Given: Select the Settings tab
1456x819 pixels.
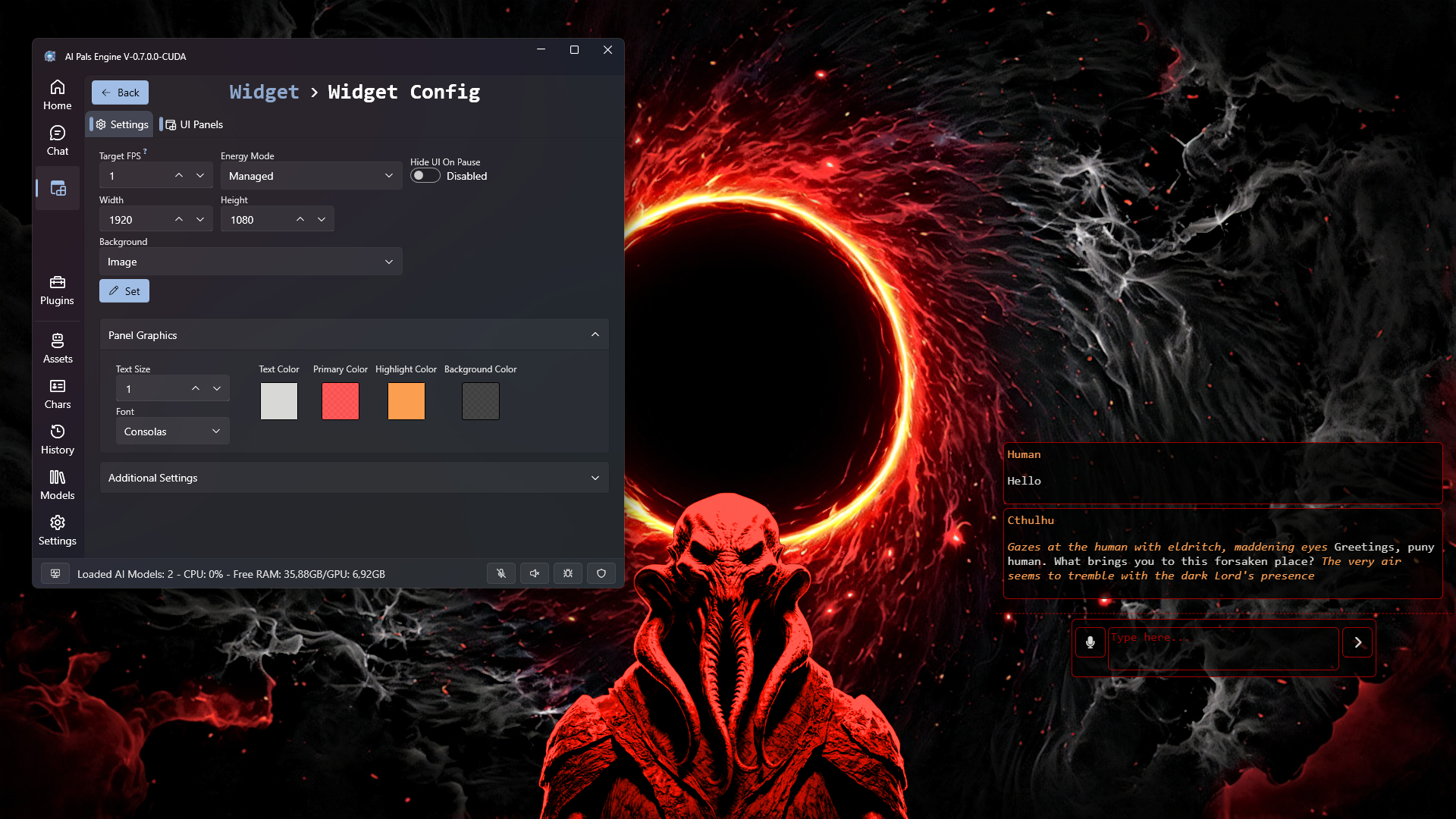Looking at the screenshot, I should point(121,124).
